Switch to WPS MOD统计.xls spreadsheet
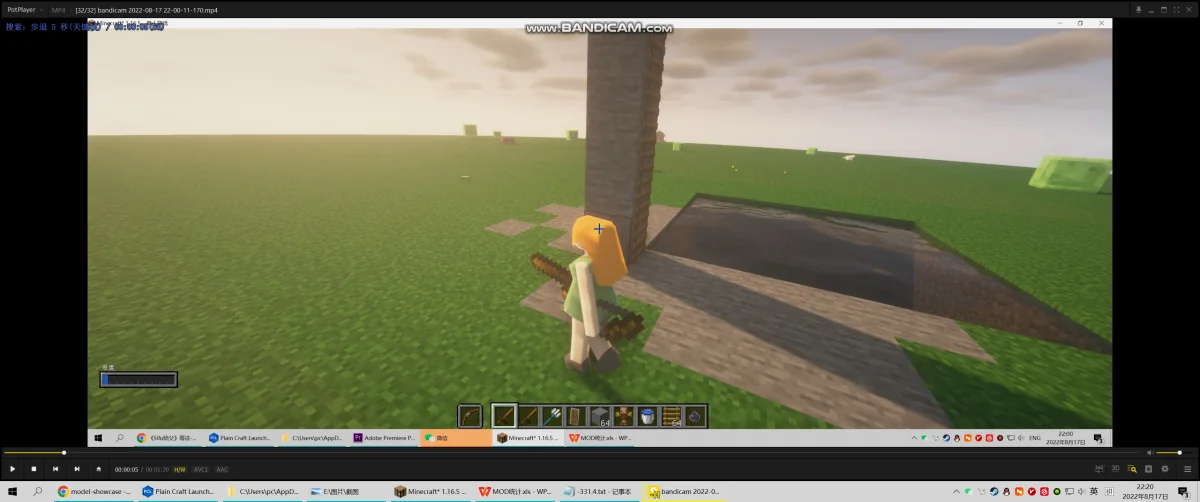1200x502 pixels. (515, 491)
